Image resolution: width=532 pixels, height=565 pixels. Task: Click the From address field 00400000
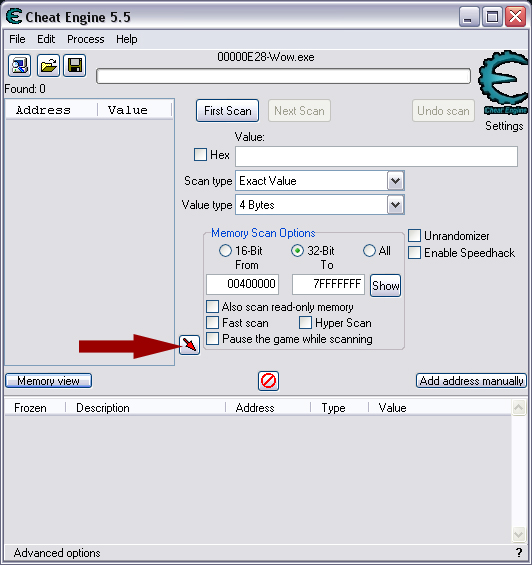[x=243, y=284]
